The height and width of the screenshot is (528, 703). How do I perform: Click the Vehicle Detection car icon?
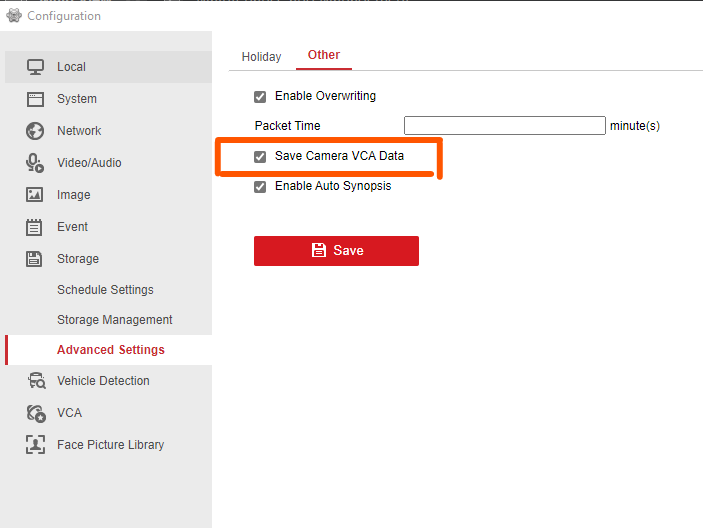(36, 381)
